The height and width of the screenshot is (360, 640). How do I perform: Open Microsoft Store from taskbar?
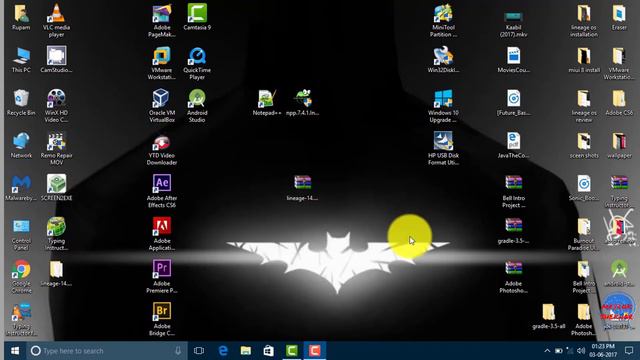[x=269, y=351]
